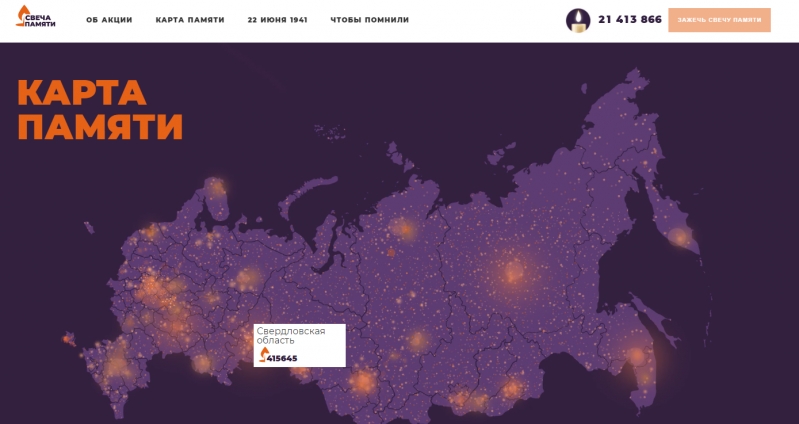Viewport: 799px width, 424px height.
Task: Click the candle flame icon in the tooltip
Action: click(263, 355)
